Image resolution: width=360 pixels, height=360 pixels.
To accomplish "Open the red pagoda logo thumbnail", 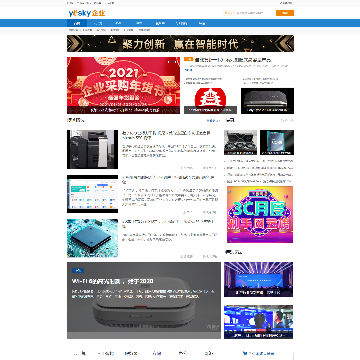I will 210,101.
